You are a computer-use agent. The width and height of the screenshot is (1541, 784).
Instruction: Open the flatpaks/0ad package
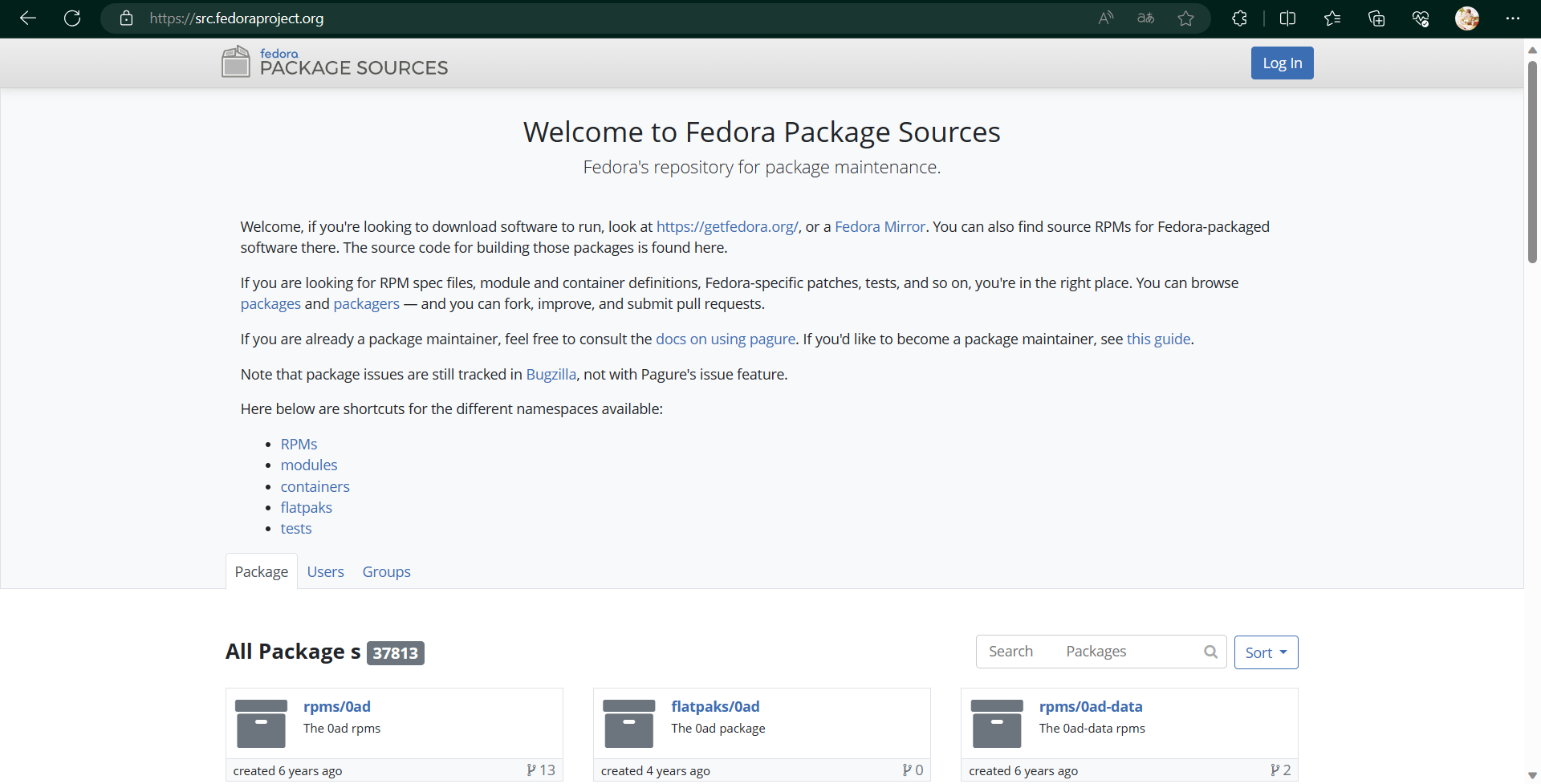715,707
